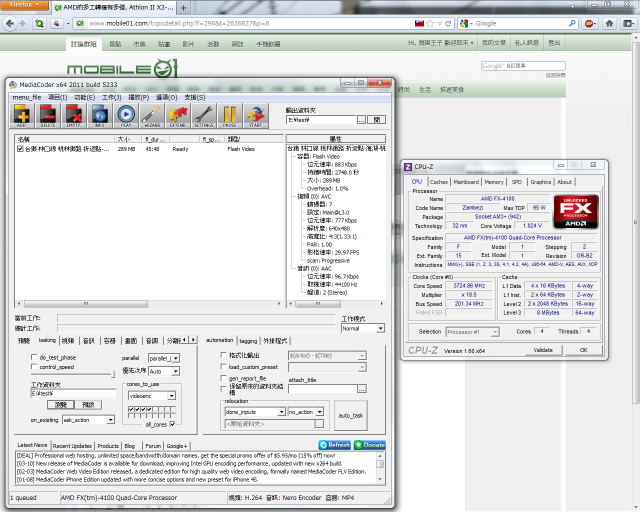Open the no_action relocation dropdown
Screen dimensions: 640x512
pyautogui.click(x=306, y=412)
